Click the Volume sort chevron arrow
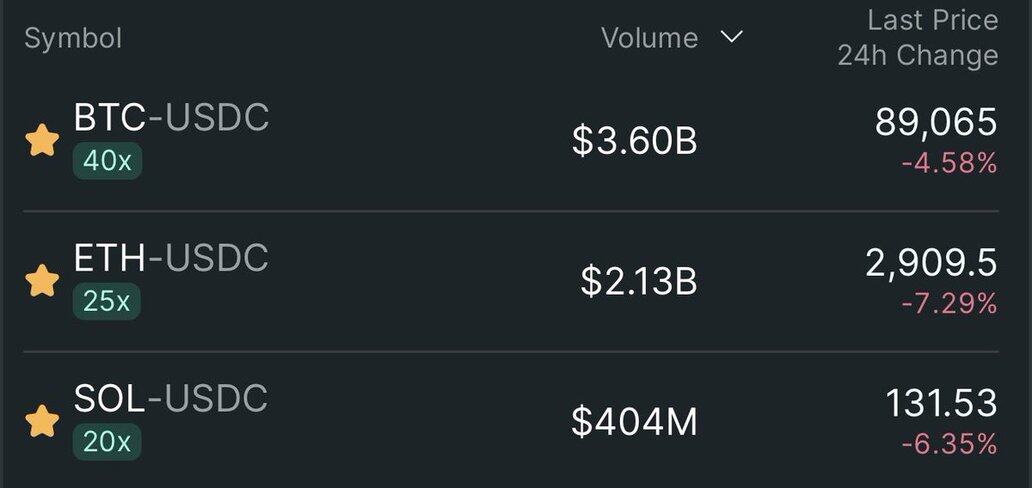This screenshot has height=488, width=1032. point(732,38)
